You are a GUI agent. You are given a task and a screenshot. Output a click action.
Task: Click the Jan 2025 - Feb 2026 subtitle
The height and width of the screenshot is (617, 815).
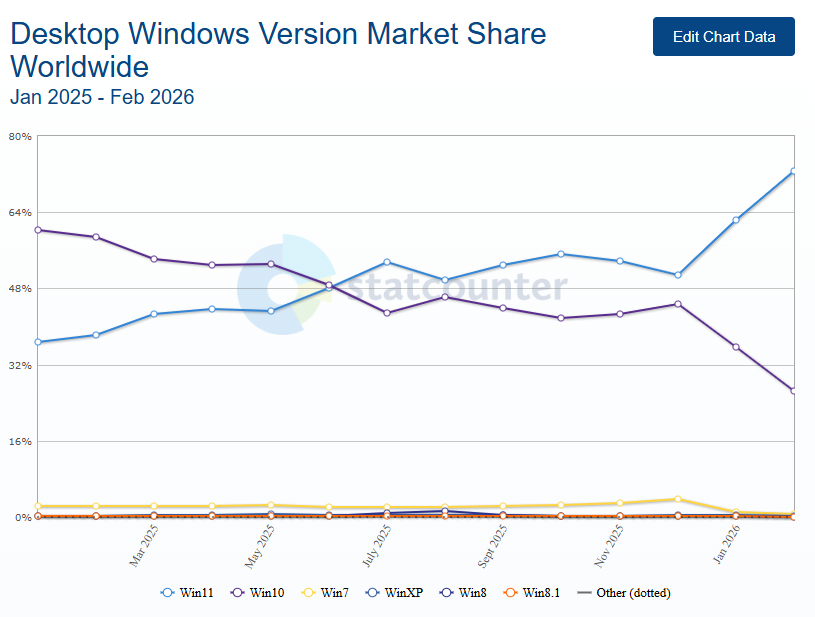pos(102,97)
